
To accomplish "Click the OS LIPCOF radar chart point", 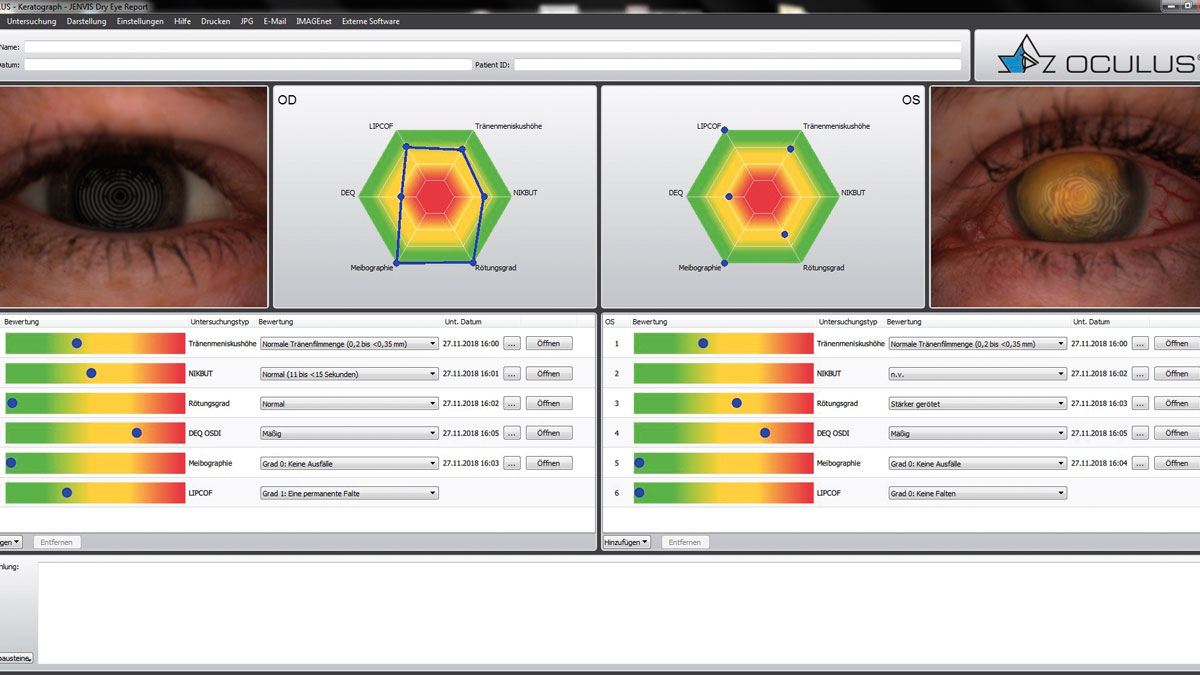I will (724, 130).
